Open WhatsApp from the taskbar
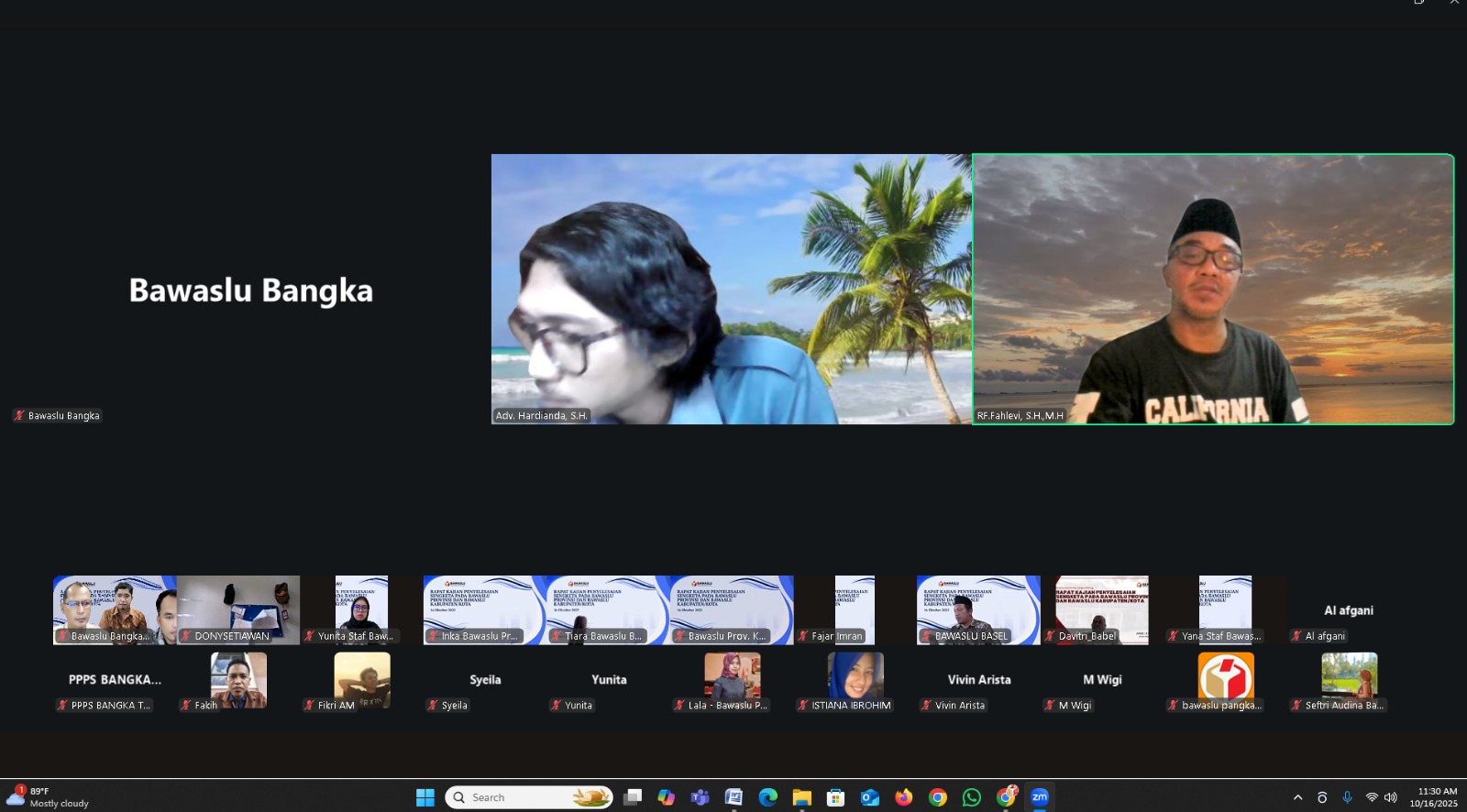This screenshot has width=1467, height=812. pyautogui.click(x=972, y=797)
